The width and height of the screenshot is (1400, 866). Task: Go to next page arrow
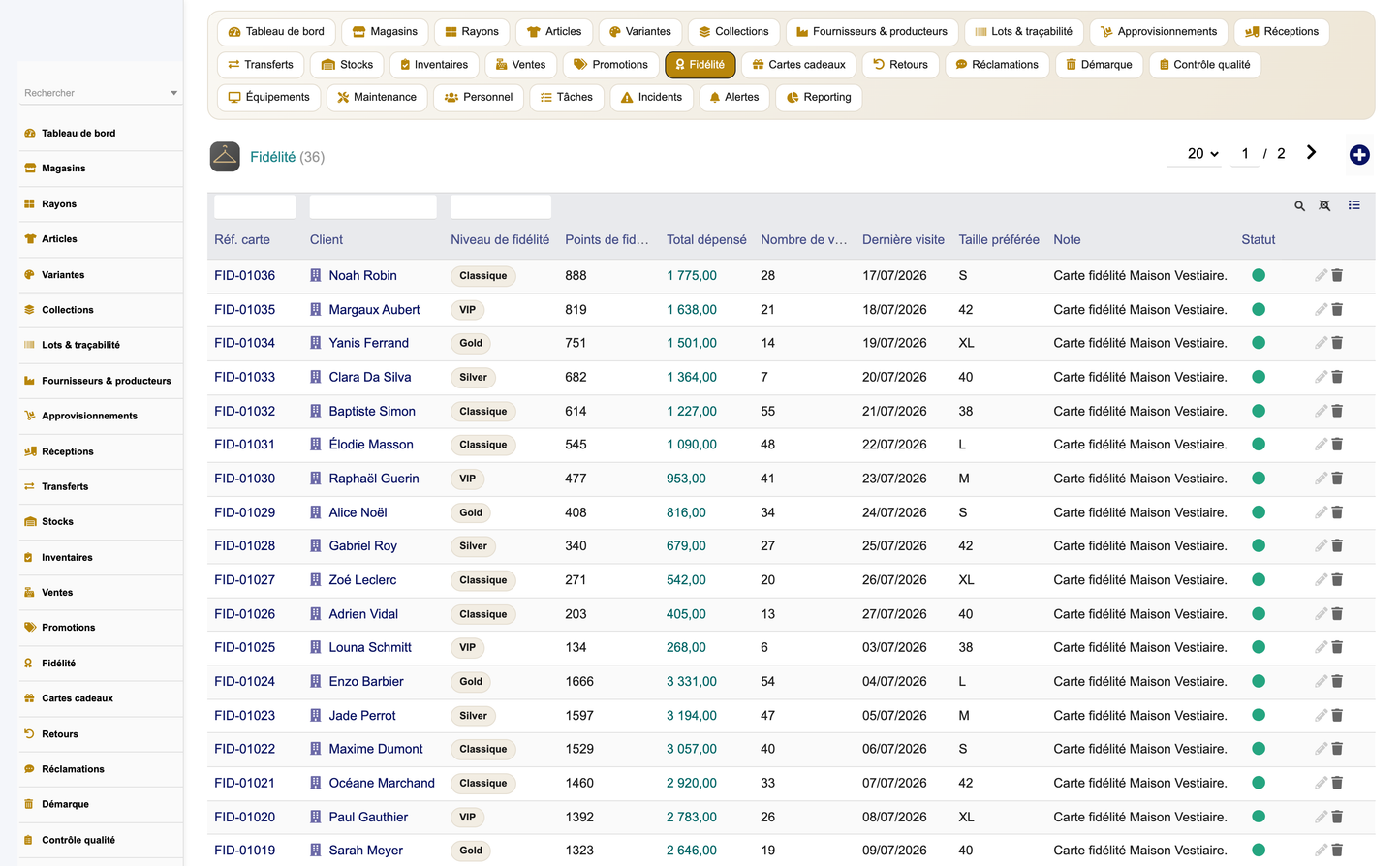(1311, 153)
